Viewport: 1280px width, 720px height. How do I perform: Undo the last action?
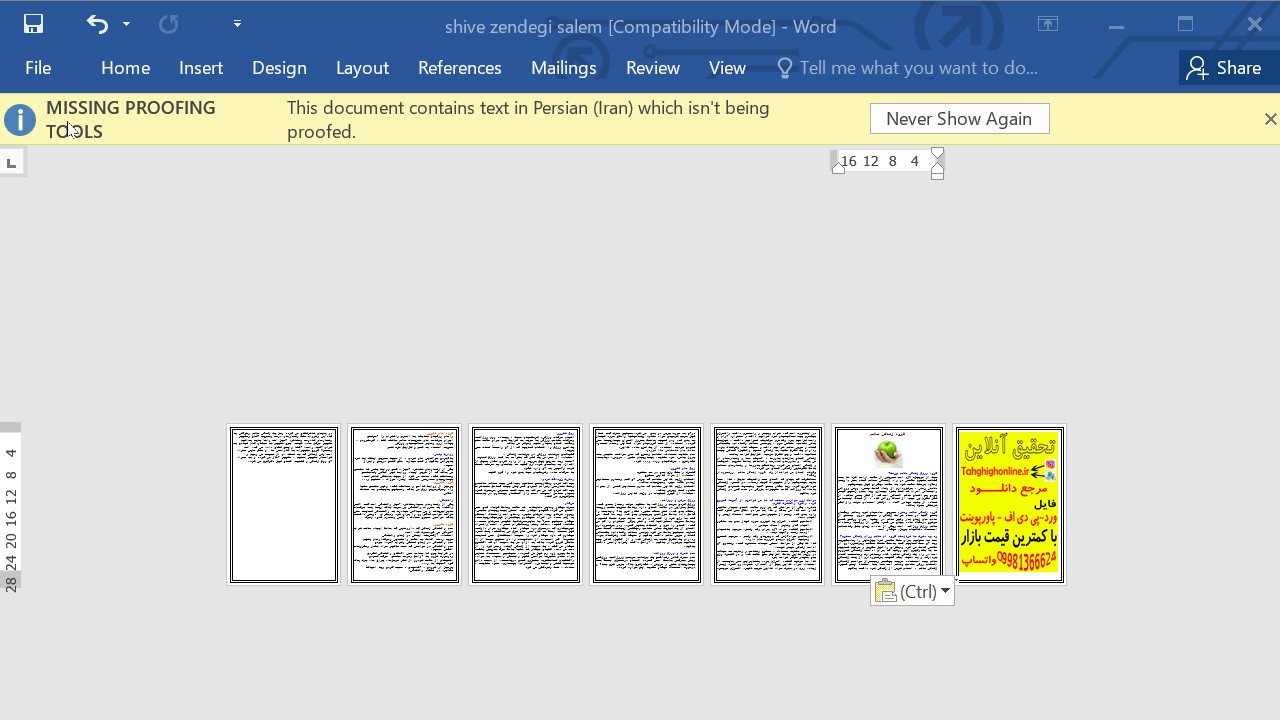coord(97,24)
